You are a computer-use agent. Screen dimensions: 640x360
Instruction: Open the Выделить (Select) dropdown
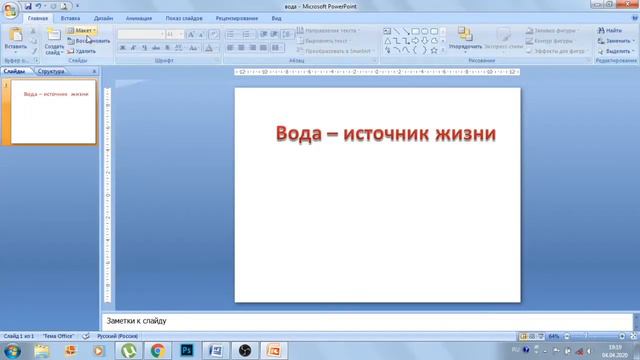(x=616, y=51)
